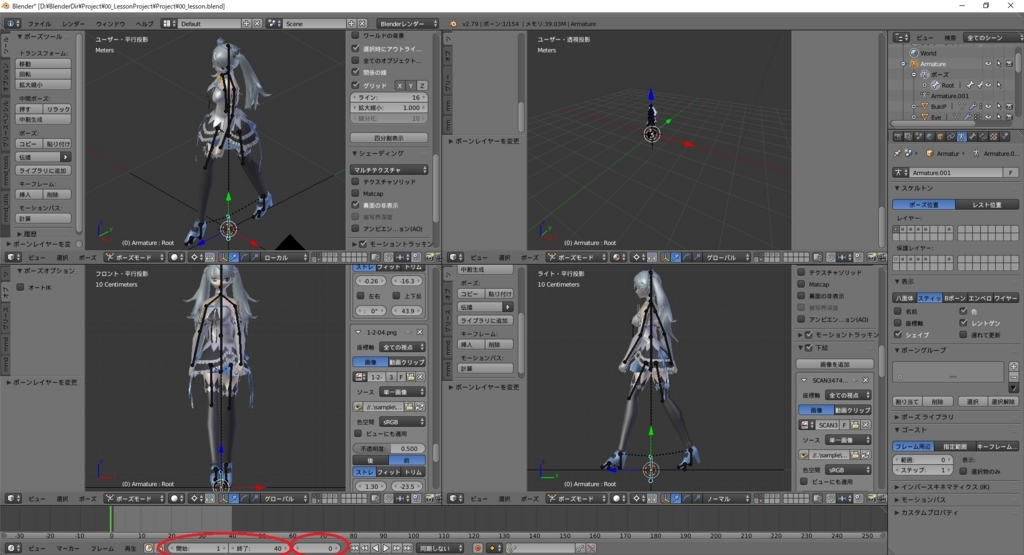Toggle the Z axis grid button
The width and height of the screenshot is (1024, 555).
point(422,85)
